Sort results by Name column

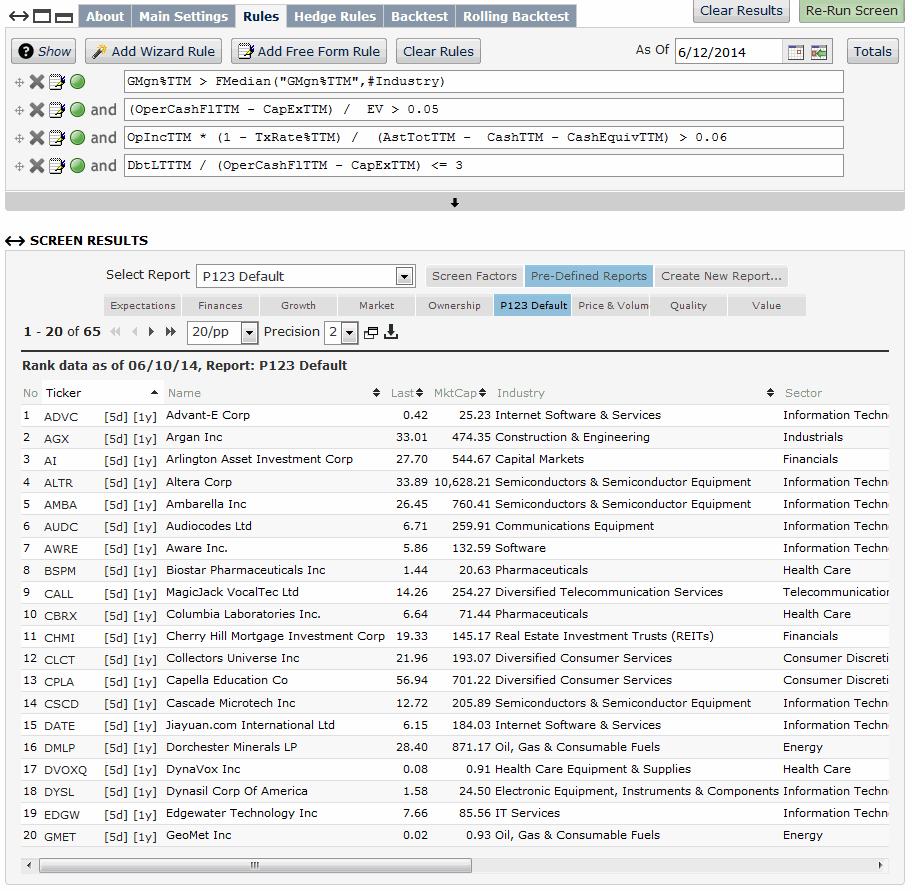click(x=376, y=393)
